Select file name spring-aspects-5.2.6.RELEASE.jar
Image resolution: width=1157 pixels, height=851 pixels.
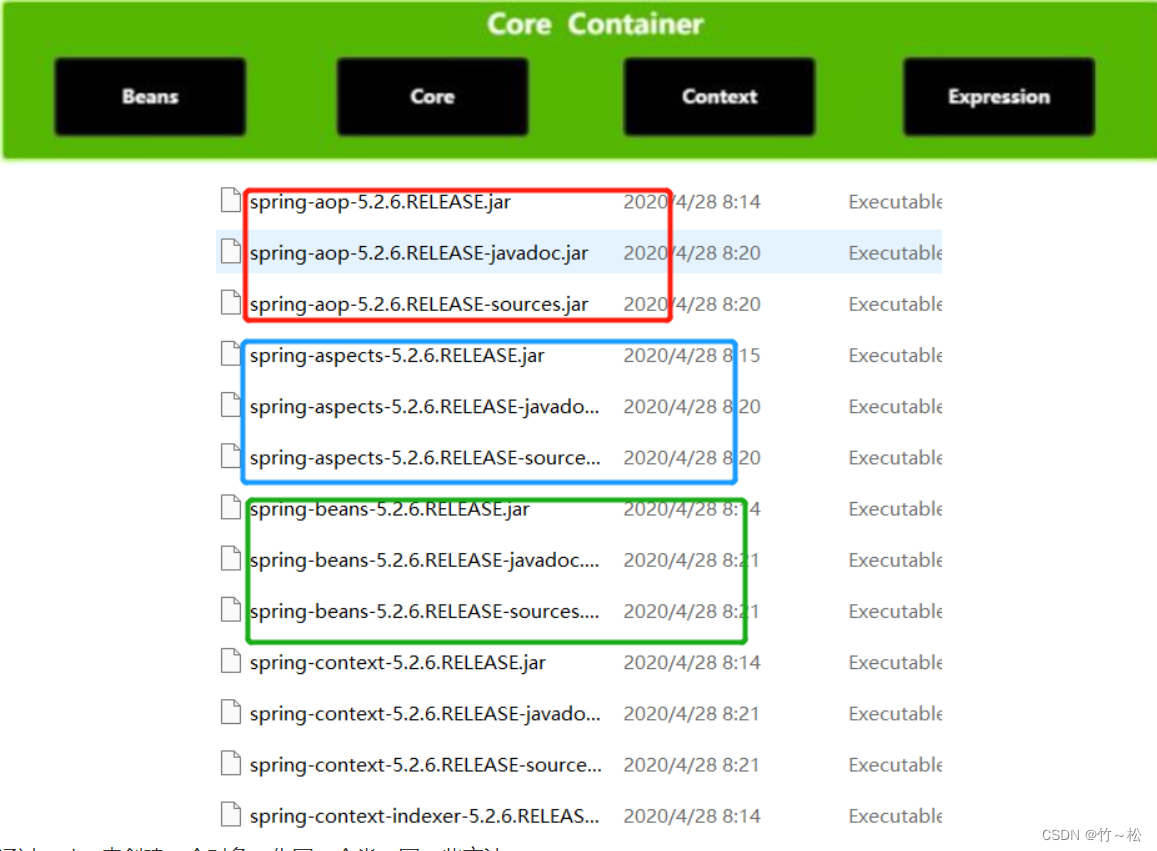click(397, 356)
